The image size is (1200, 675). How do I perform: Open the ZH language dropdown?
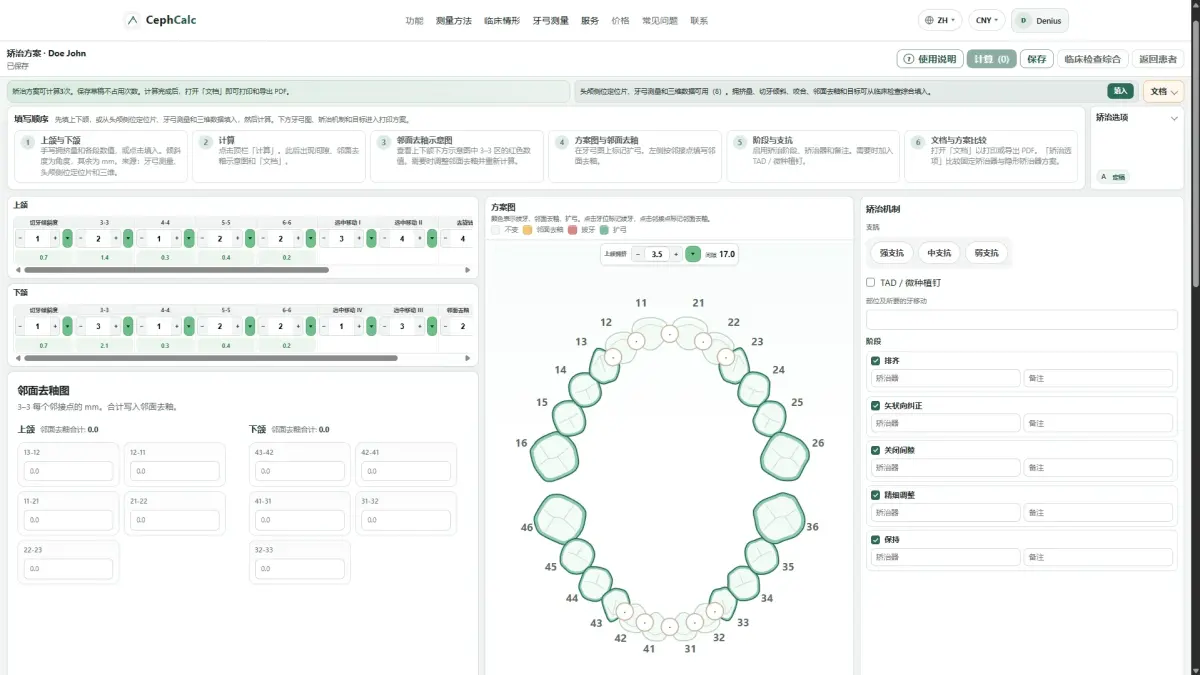[x=940, y=20]
